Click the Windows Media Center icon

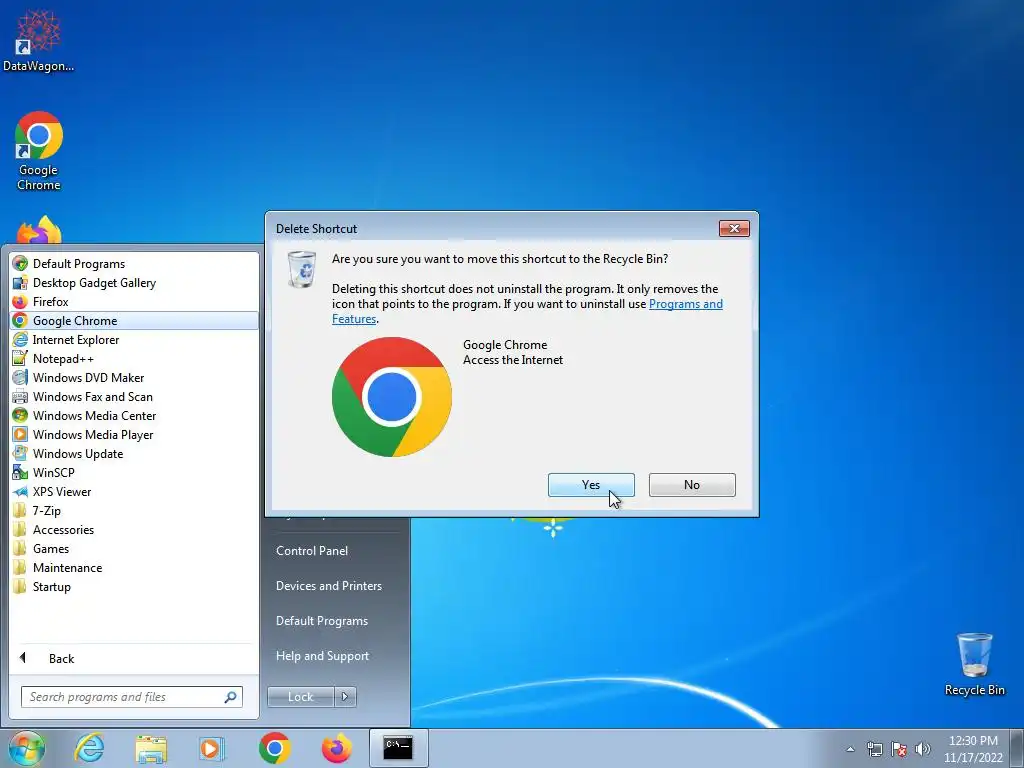(x=20, y=415)
